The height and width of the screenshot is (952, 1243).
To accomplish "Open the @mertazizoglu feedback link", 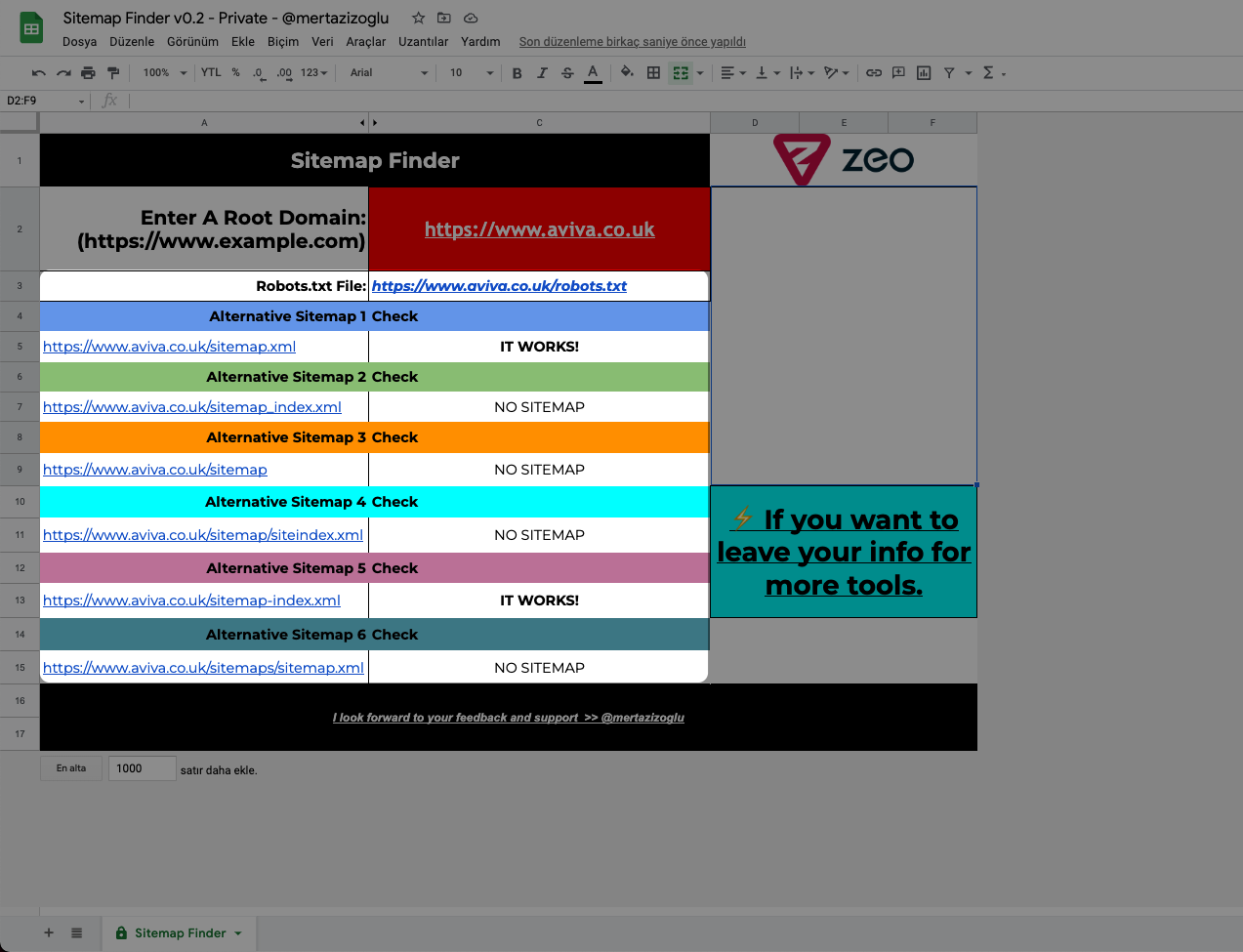I will point(508,718).
